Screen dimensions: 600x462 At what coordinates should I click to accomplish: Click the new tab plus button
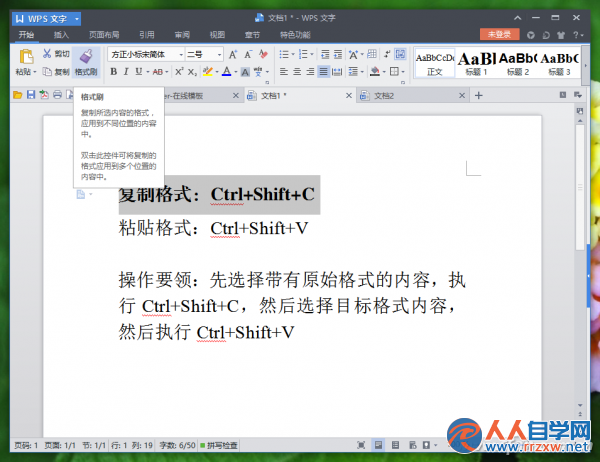click(x=478, y=95)
